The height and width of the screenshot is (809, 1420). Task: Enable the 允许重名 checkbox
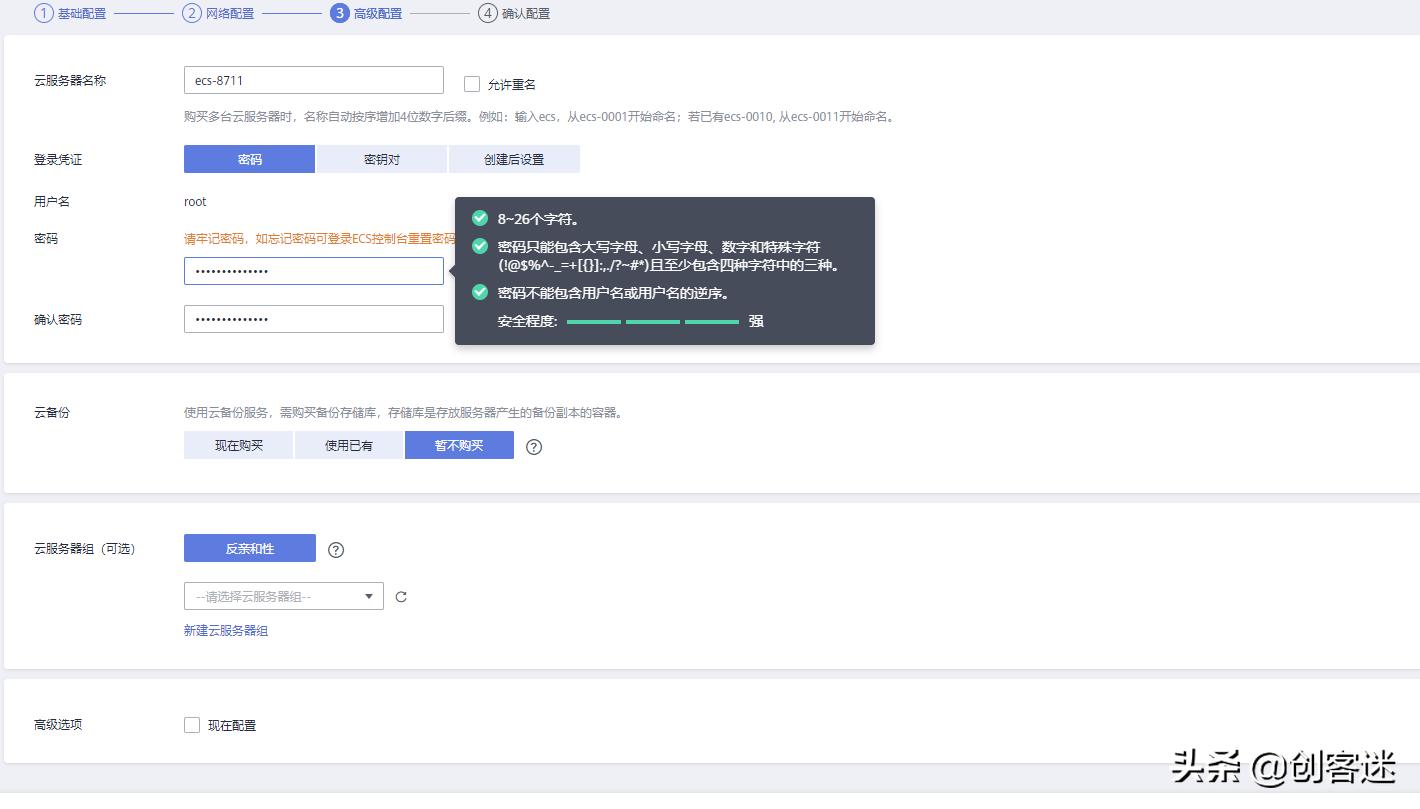point(471,84)
